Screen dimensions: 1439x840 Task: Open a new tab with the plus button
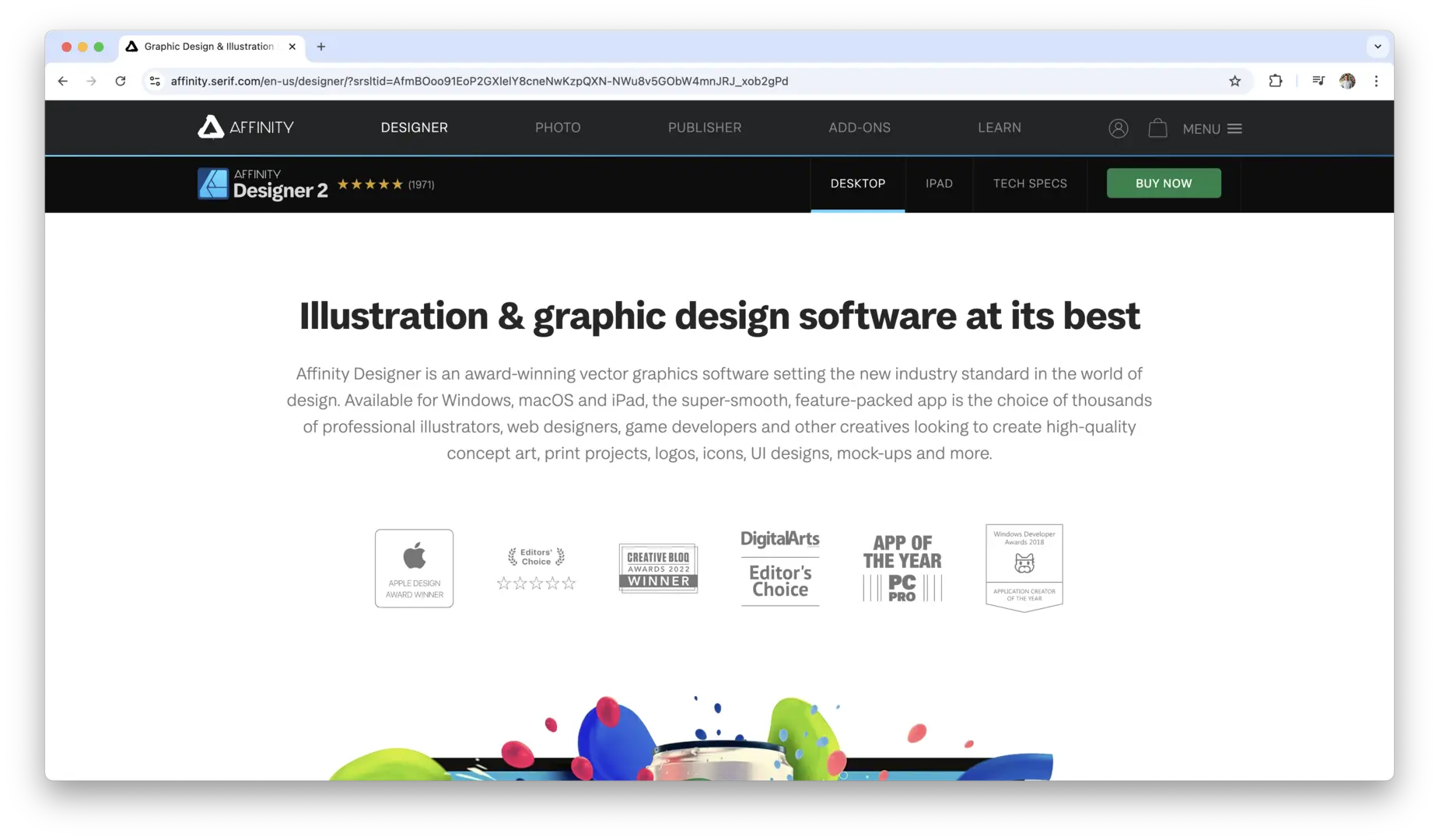321,47
